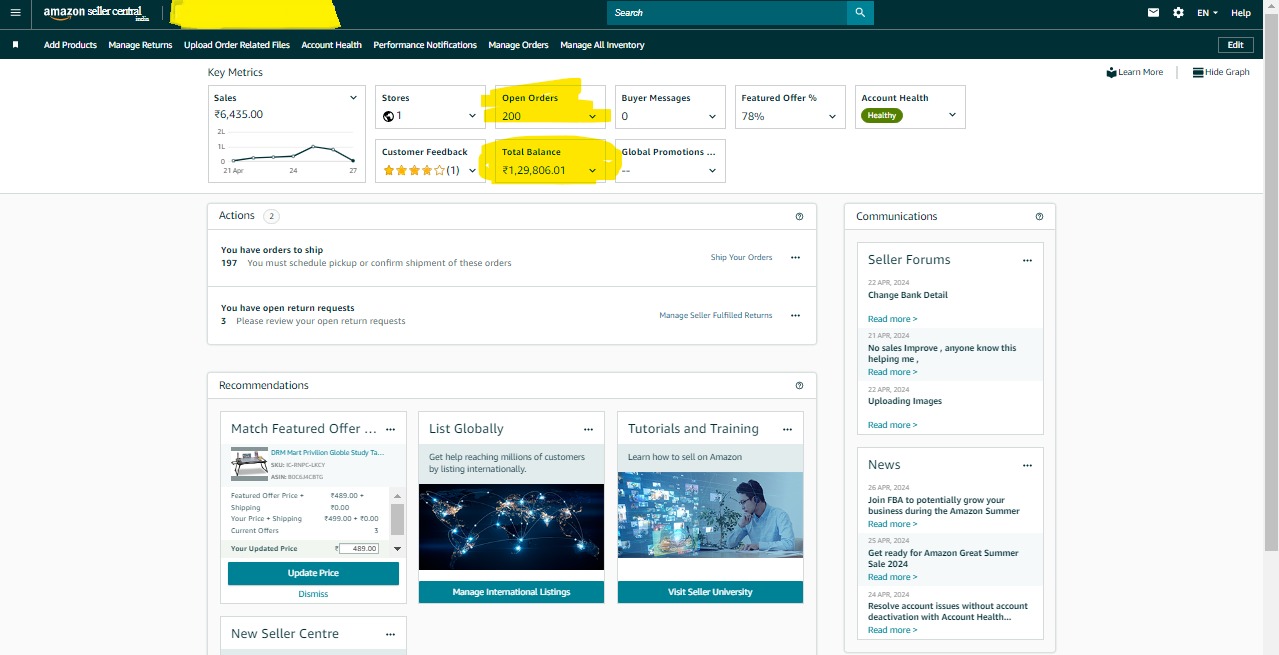Expand the Account Health card chevron
Viewport: 1279px width, 655px height.
pos(952,115)
